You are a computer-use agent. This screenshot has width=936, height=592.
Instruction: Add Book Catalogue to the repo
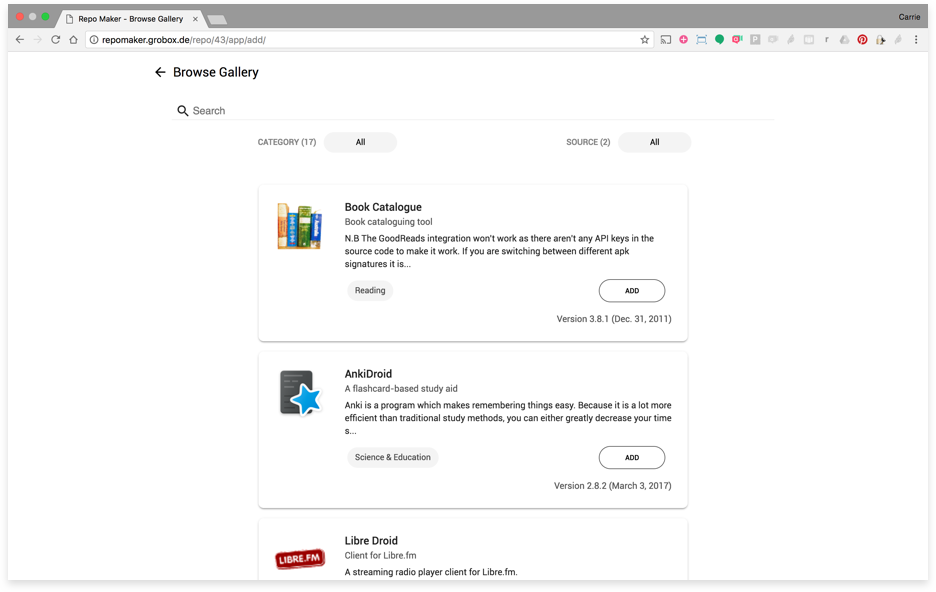pos(631,291)
